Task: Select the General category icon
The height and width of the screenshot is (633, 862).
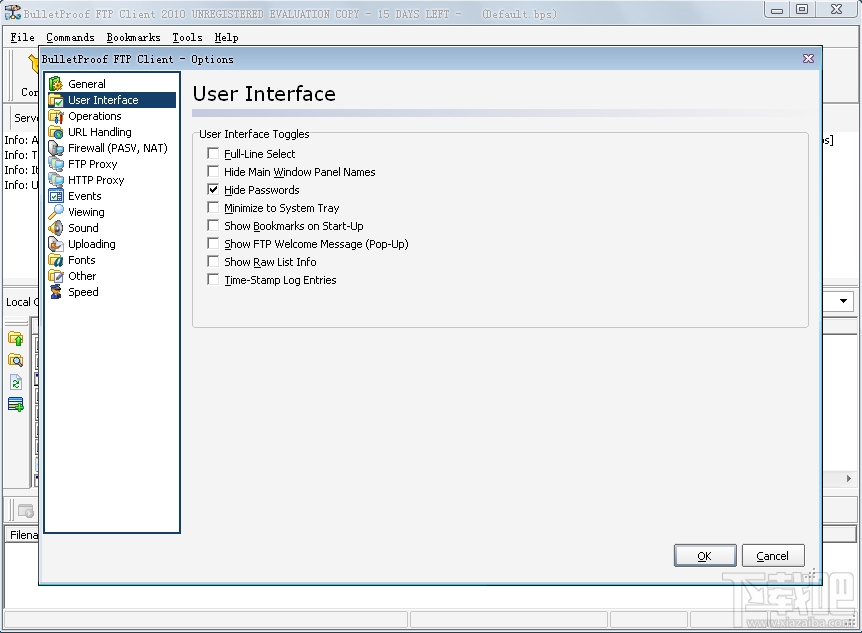Action: point(56,83)
